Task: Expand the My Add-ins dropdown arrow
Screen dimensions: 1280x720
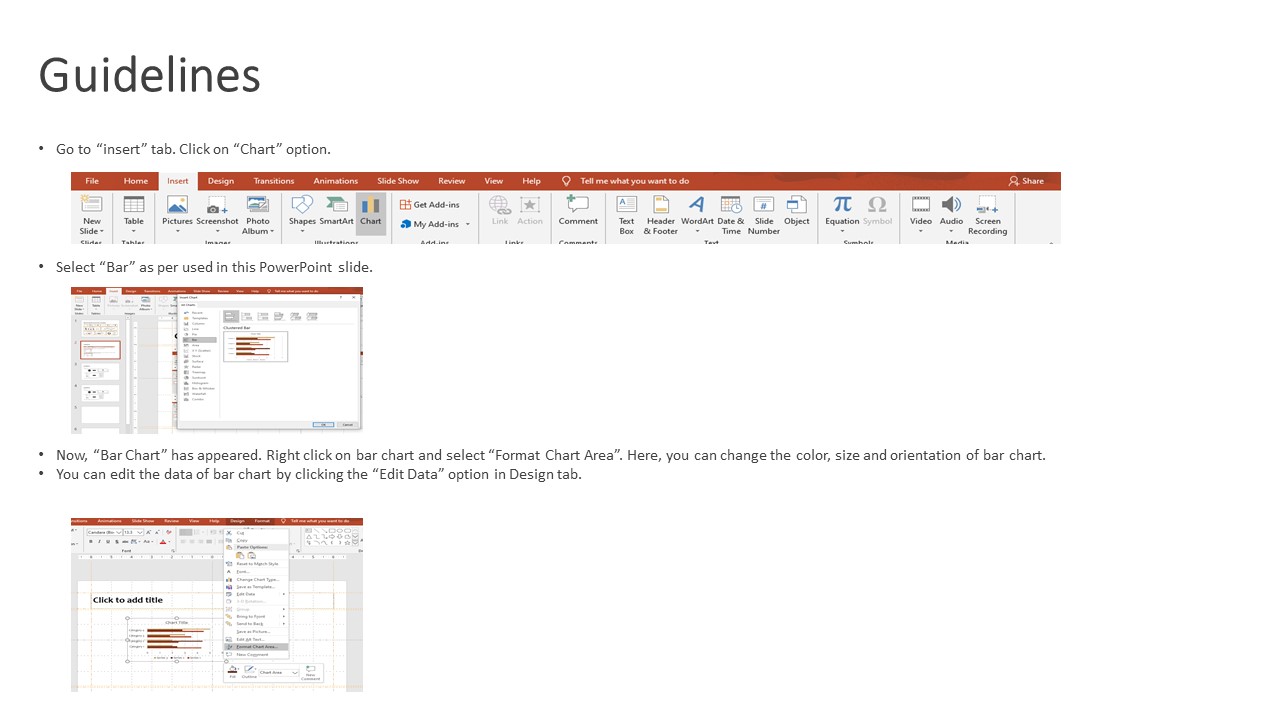Action: click(467, 224)
